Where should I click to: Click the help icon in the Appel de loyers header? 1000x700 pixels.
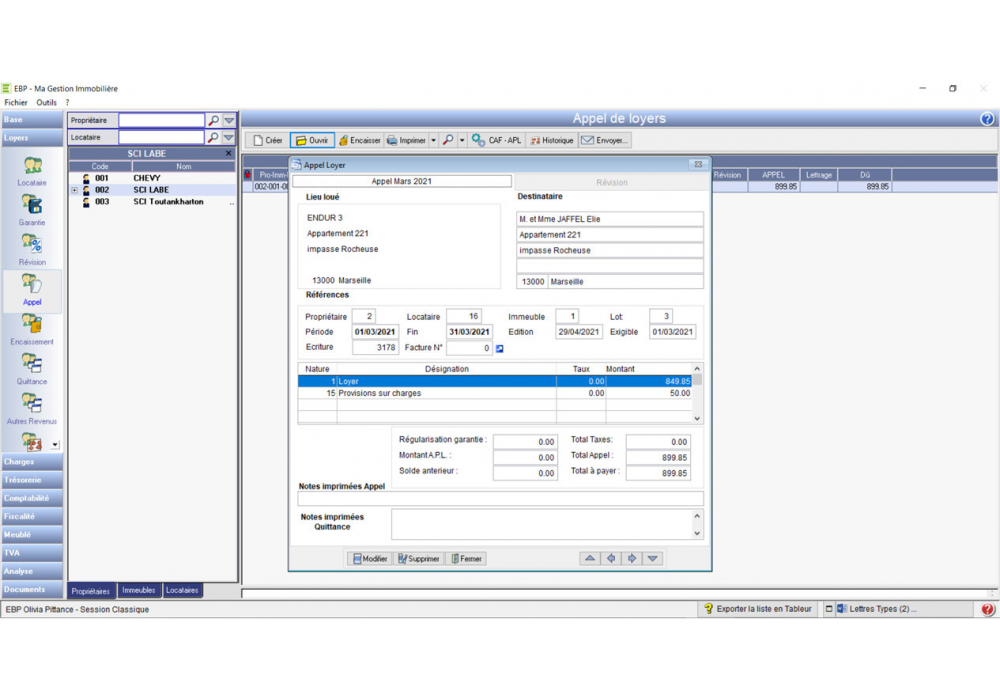[x=988, y=119]
